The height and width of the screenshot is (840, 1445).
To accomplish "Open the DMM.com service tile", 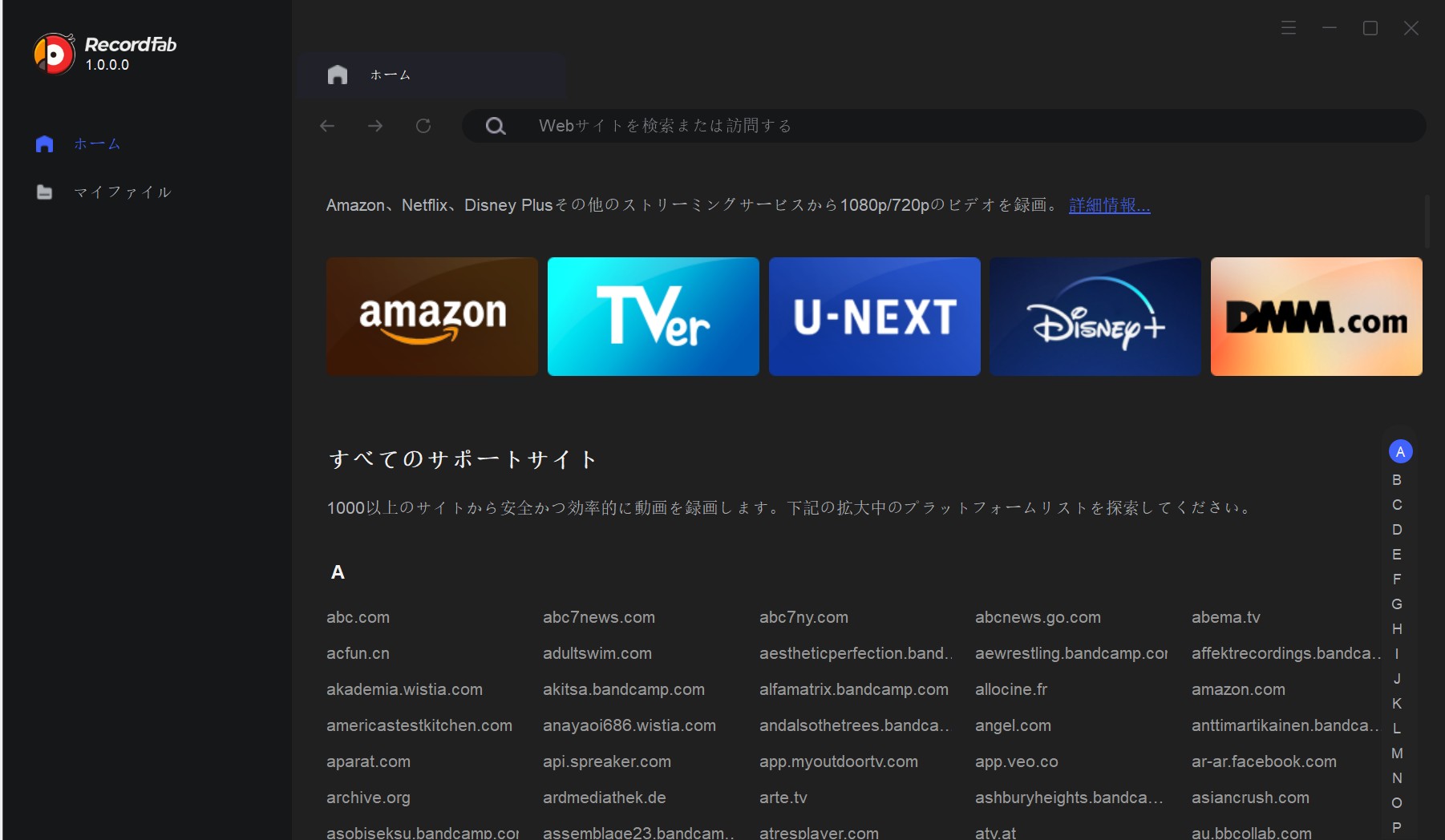I will [x=1317, y=317].
